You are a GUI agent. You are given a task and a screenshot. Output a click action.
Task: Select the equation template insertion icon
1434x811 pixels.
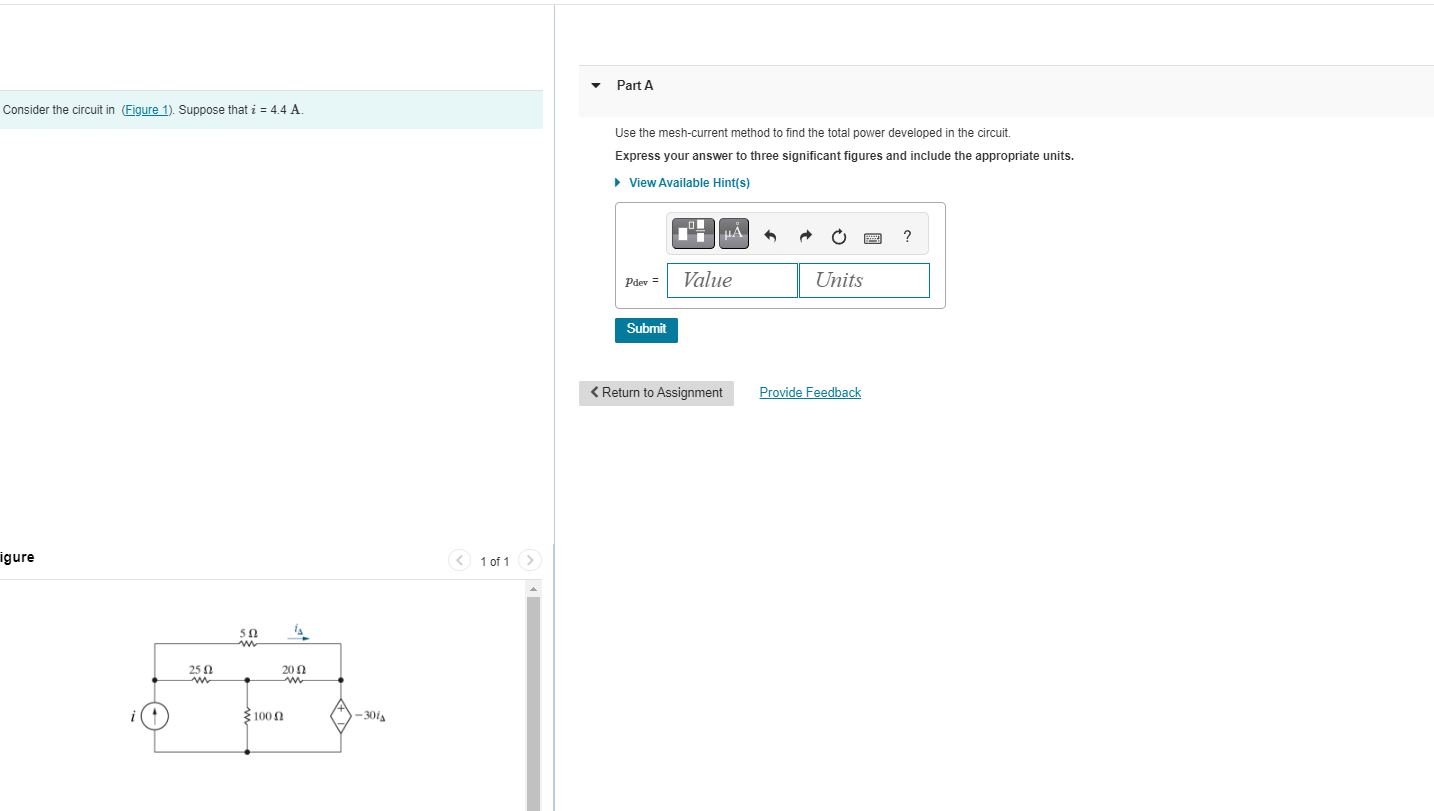click(x=692, y=232)
